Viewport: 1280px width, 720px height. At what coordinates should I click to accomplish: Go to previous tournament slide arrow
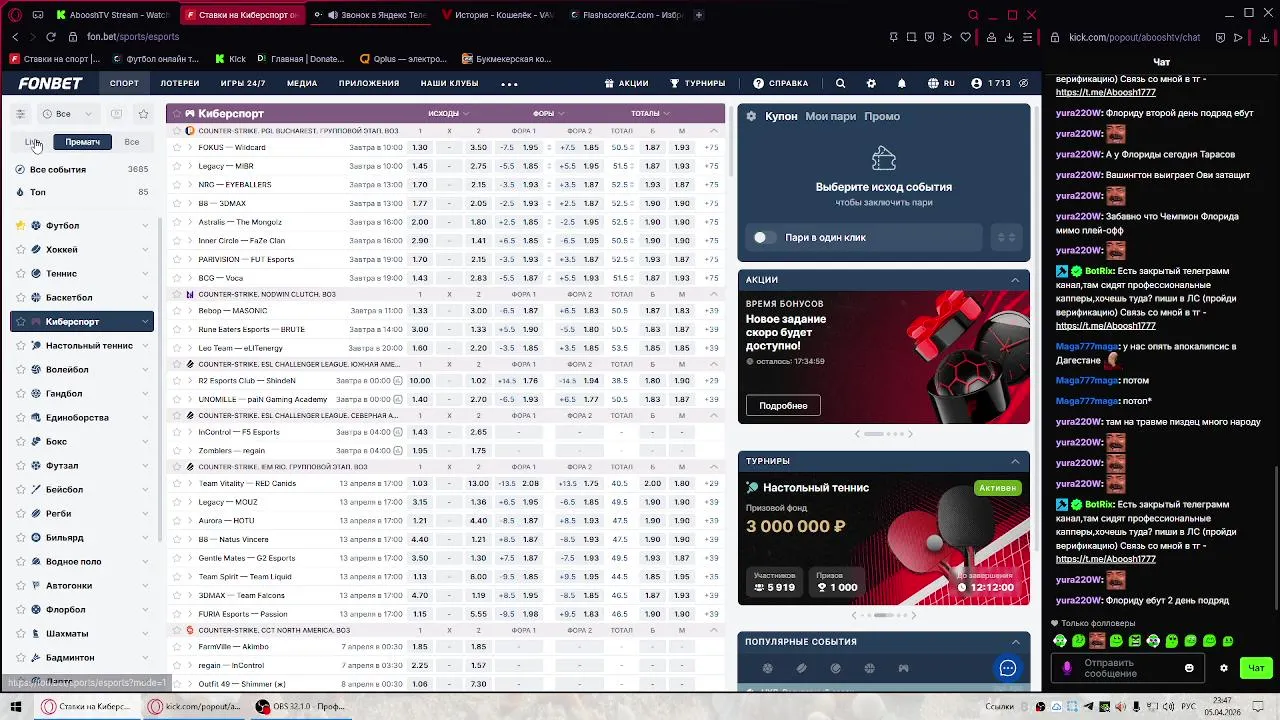coord(853,615)
